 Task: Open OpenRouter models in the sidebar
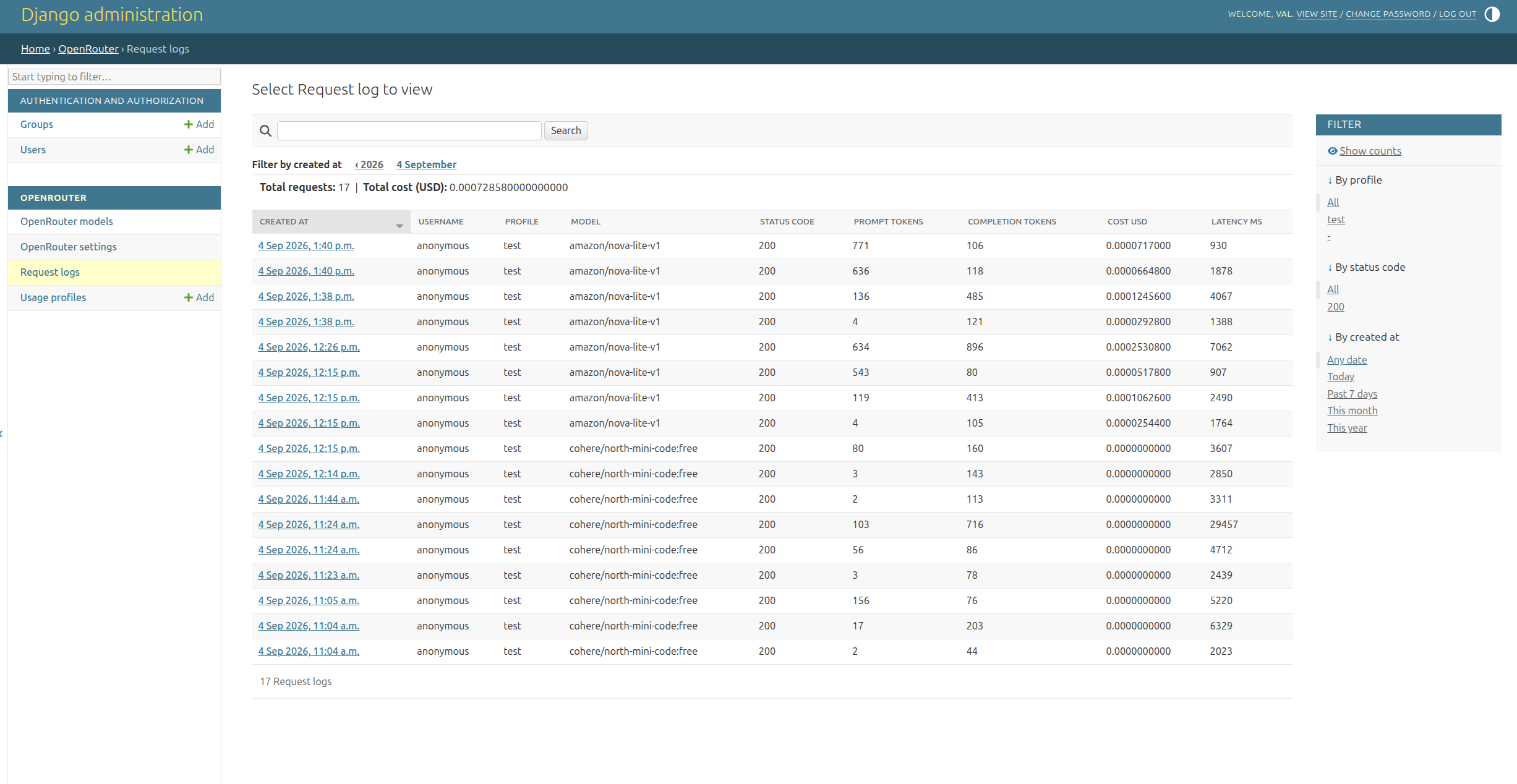tap(67, 221)
